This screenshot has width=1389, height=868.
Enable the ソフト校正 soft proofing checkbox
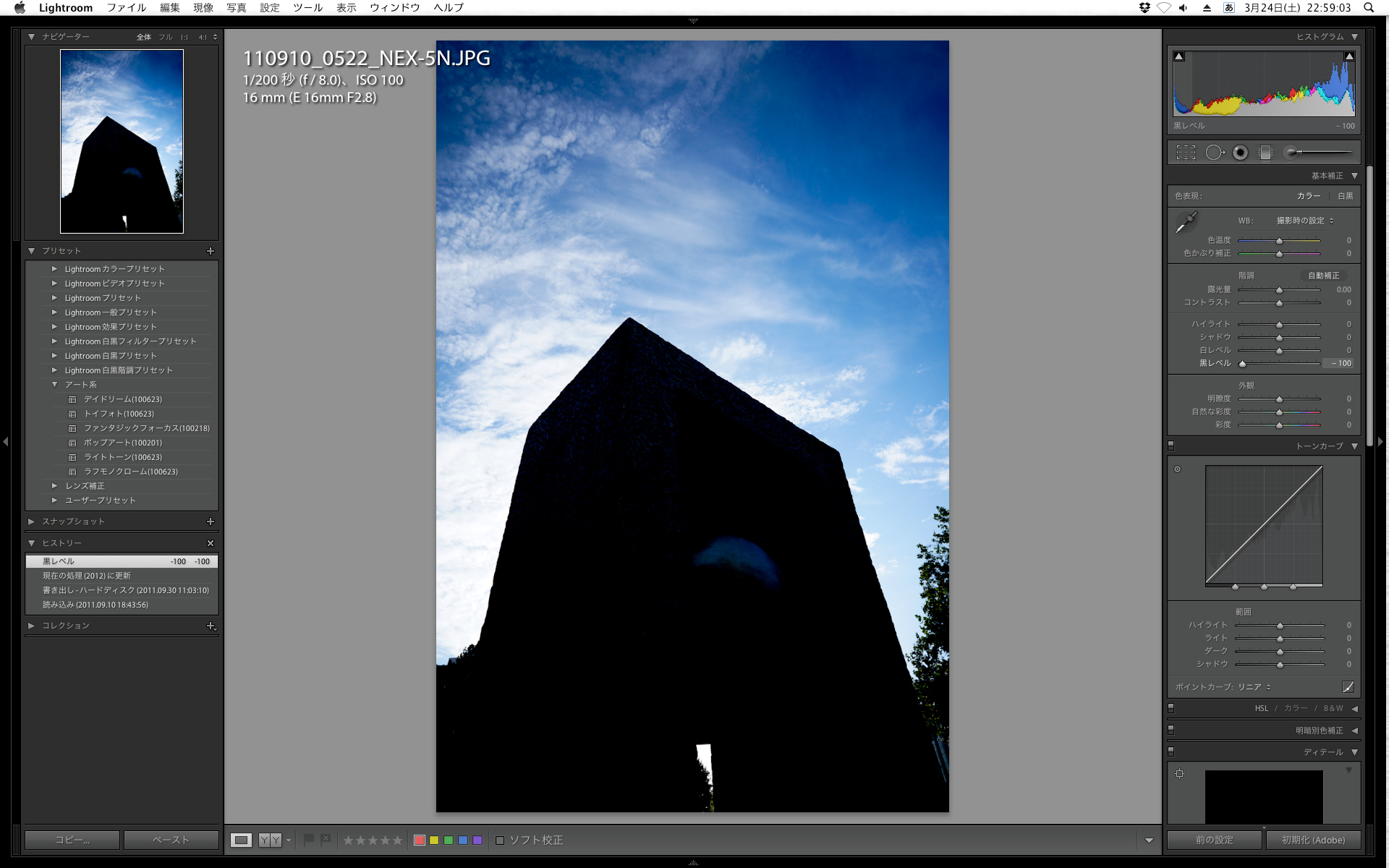500,841
